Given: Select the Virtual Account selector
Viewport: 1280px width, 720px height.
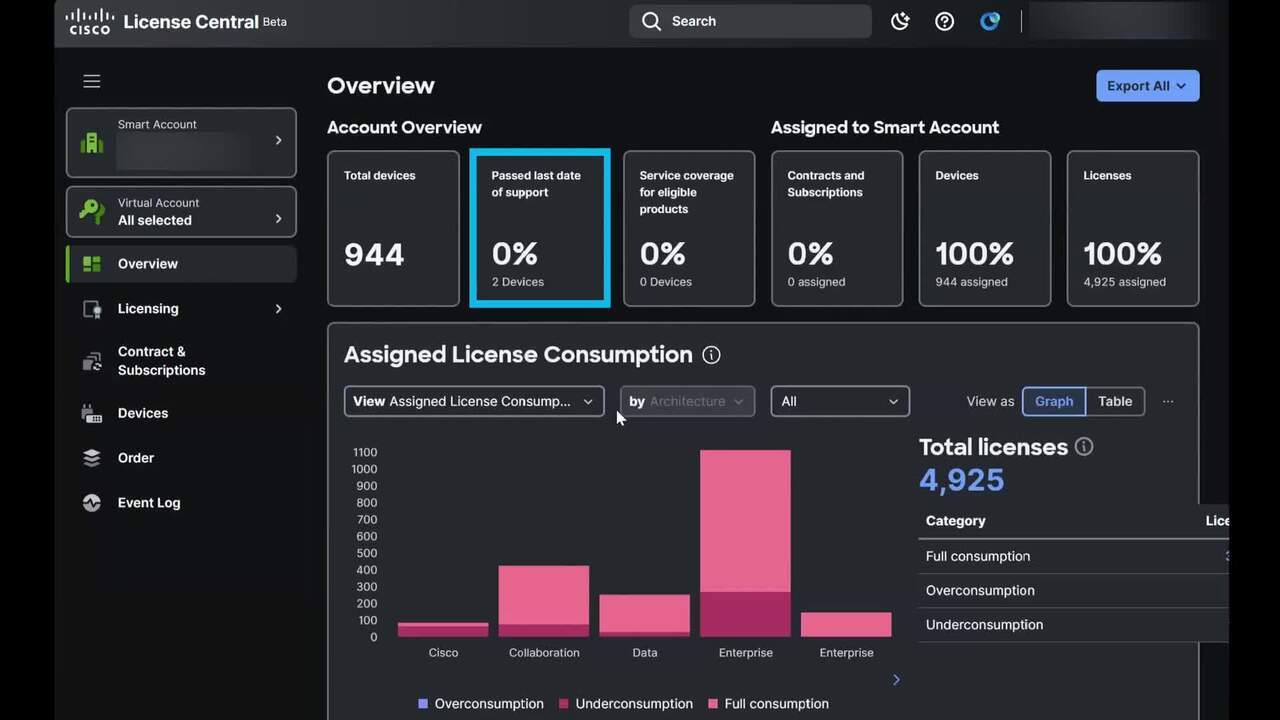Looking at the screenshot, I should pos(181,212).
